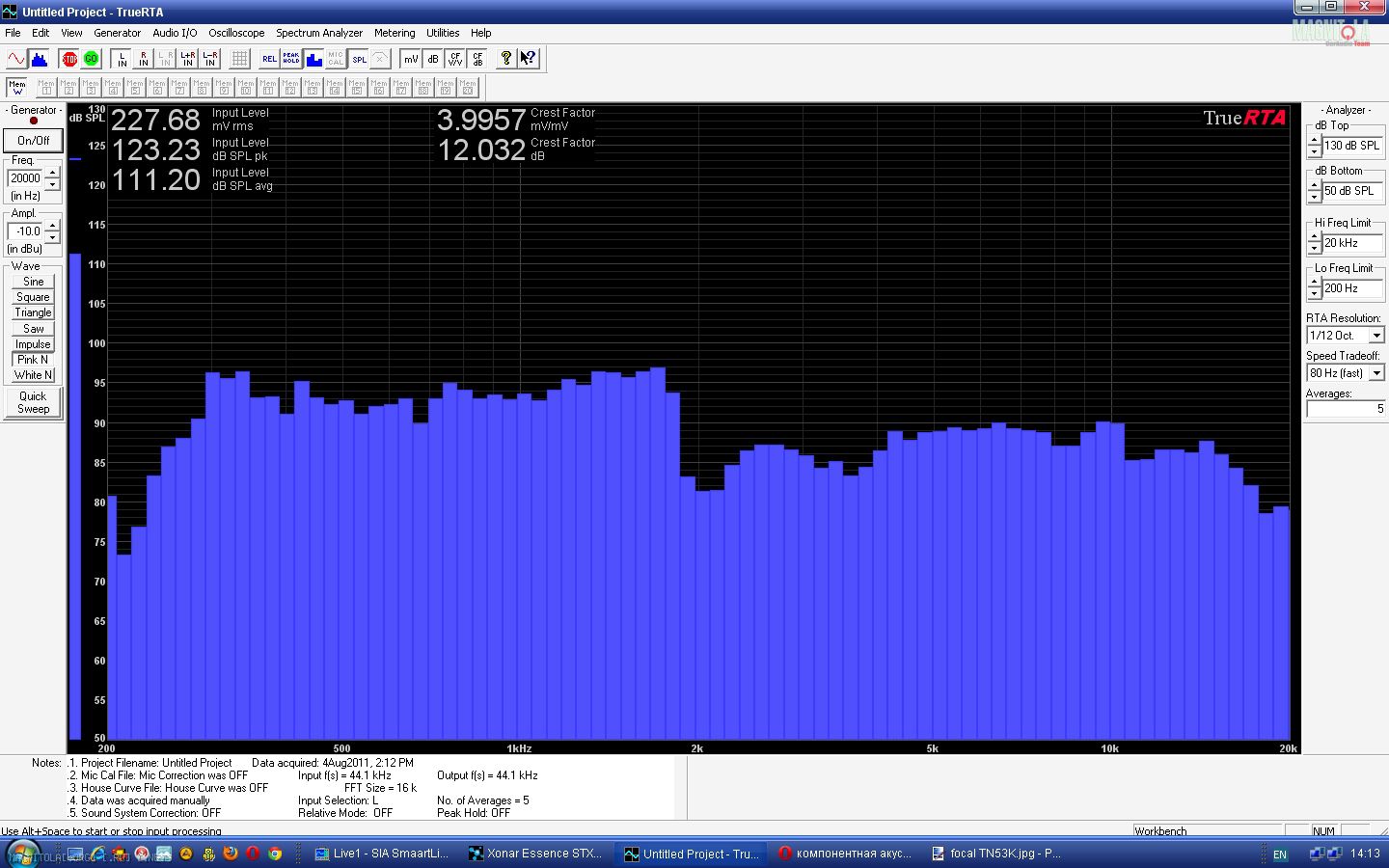The width and height of the screenshot is (1389, 868).
Task: Switch to Xonar Essence STX taskbar window
Action: click(534, 854)
